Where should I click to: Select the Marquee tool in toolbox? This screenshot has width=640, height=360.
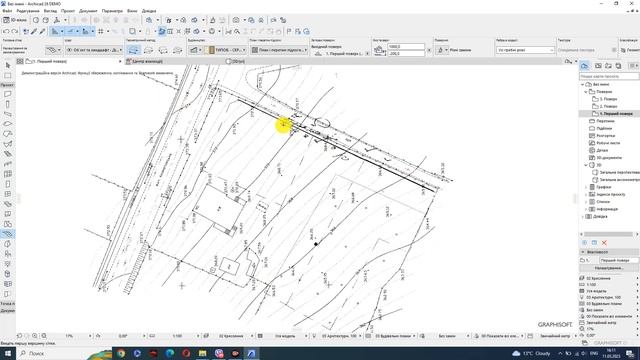pos(8,76)
